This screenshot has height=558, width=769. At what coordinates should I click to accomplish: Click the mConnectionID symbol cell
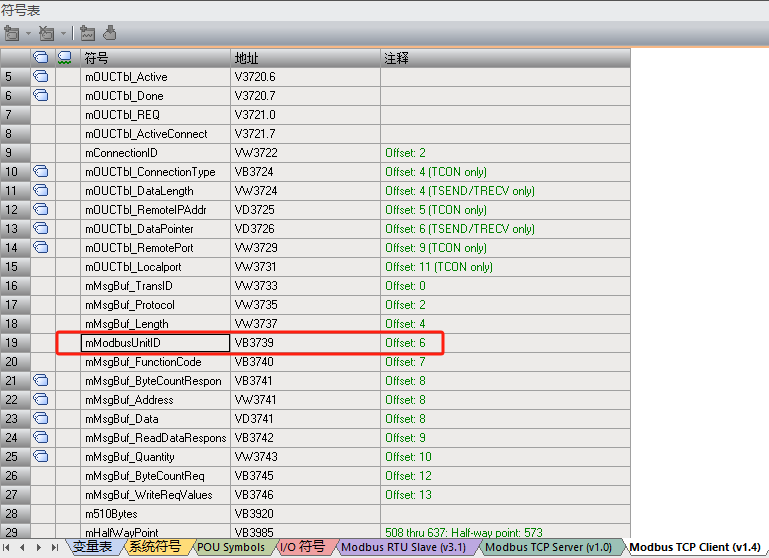tap(155, 152)
